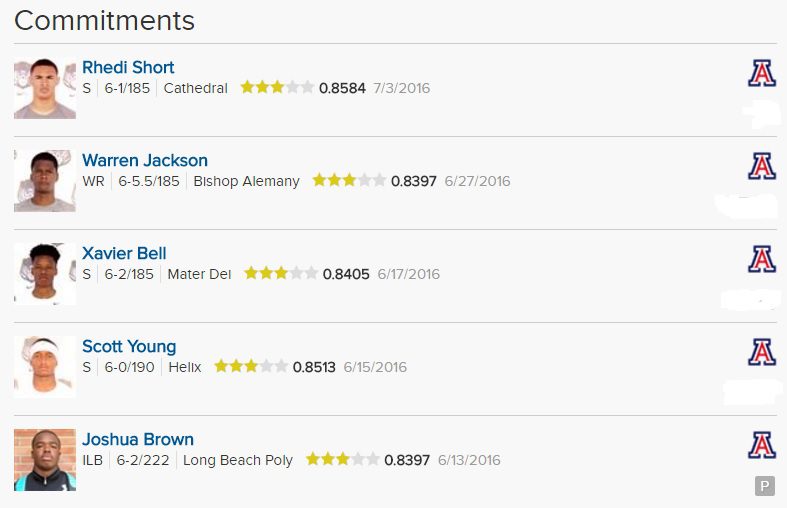The image size is (787, 508).
Task: Open Scott Young's player profile link
Action: click(129, 346)
